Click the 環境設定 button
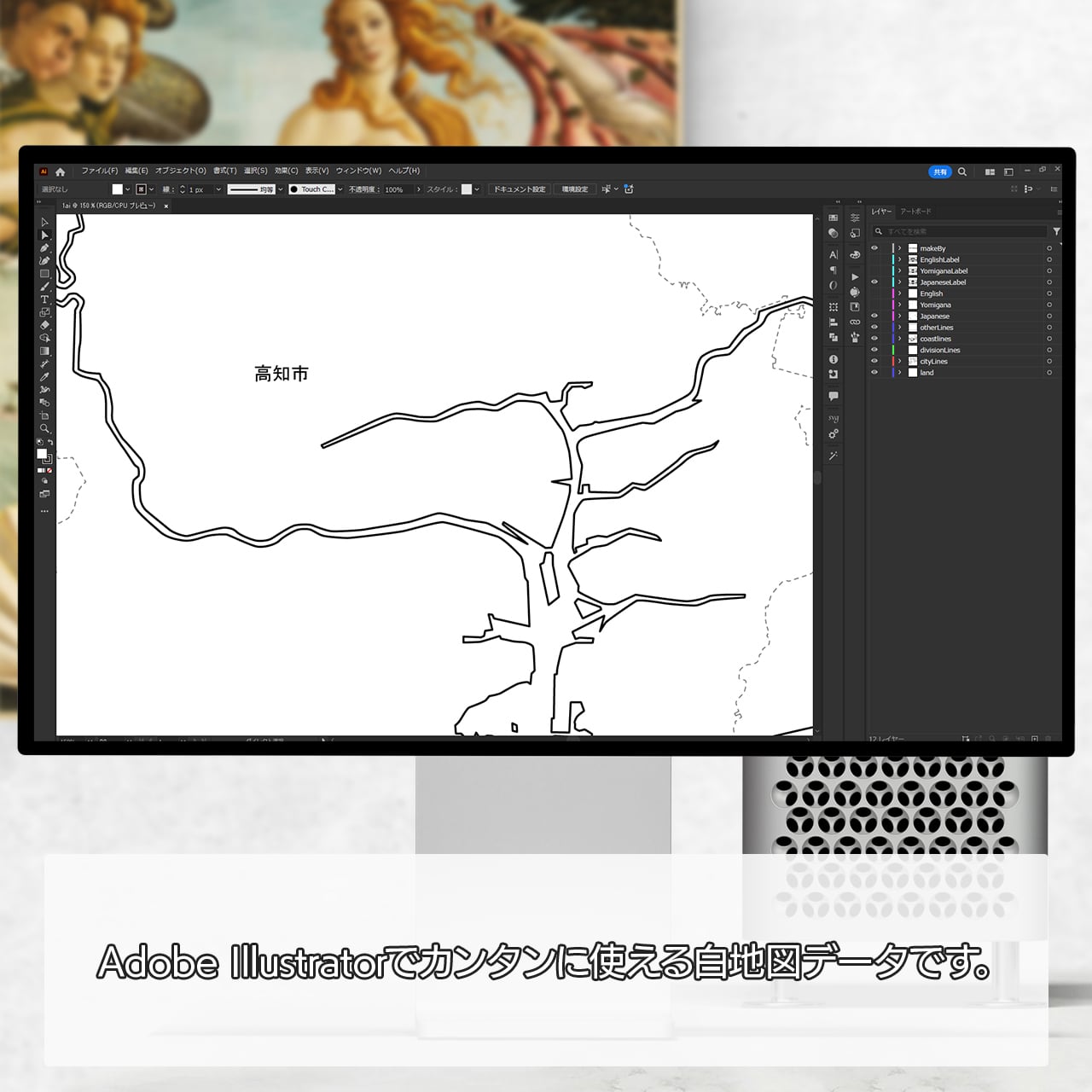This screenshot has width=1092, height=1092. coord(575,189)
